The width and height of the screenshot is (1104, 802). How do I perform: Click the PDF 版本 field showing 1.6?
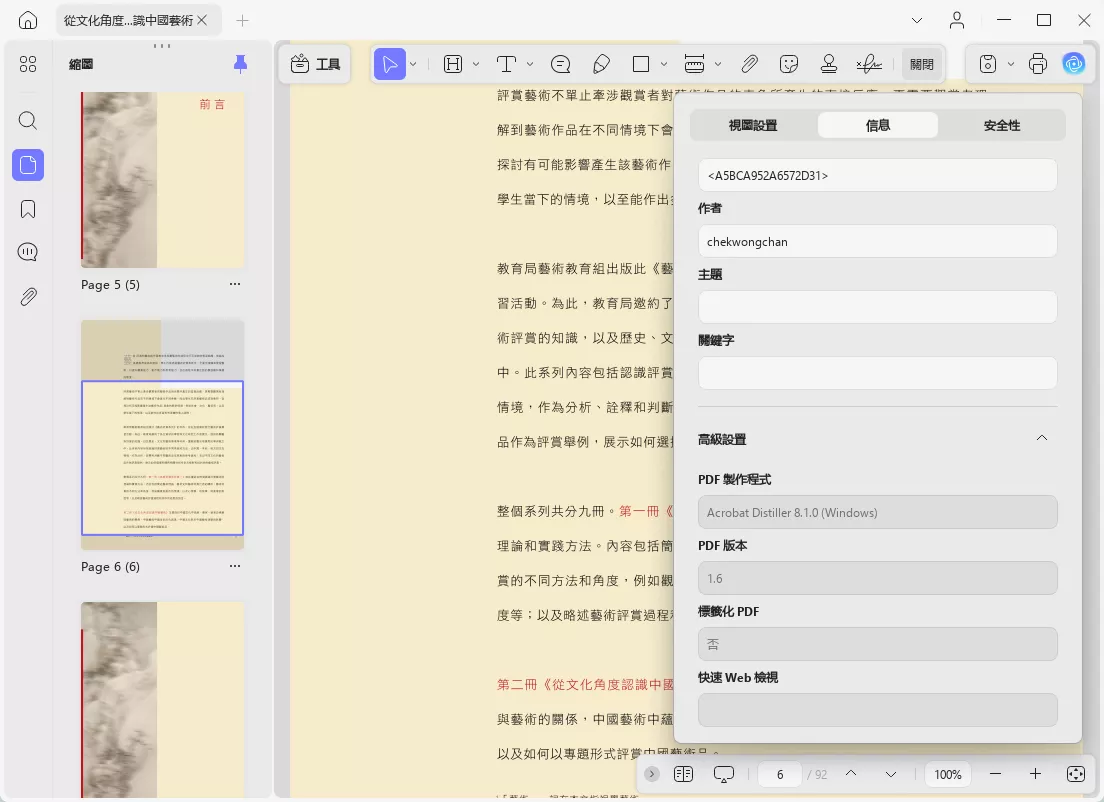click(x=877, y=578)
